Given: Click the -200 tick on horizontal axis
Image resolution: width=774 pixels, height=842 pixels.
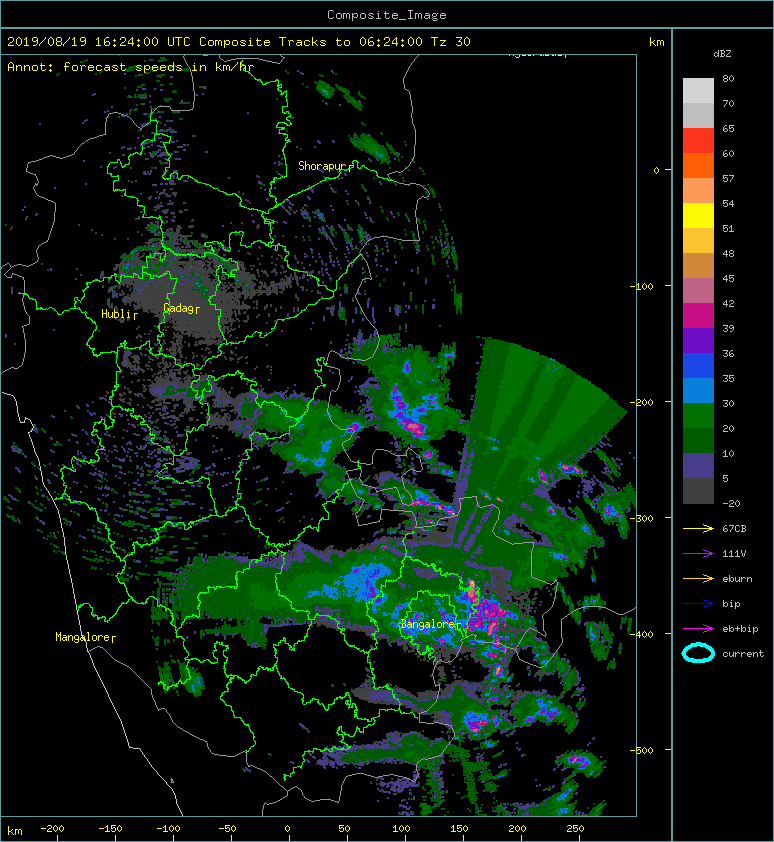Looking at the screenshot, I should (52, 829).
